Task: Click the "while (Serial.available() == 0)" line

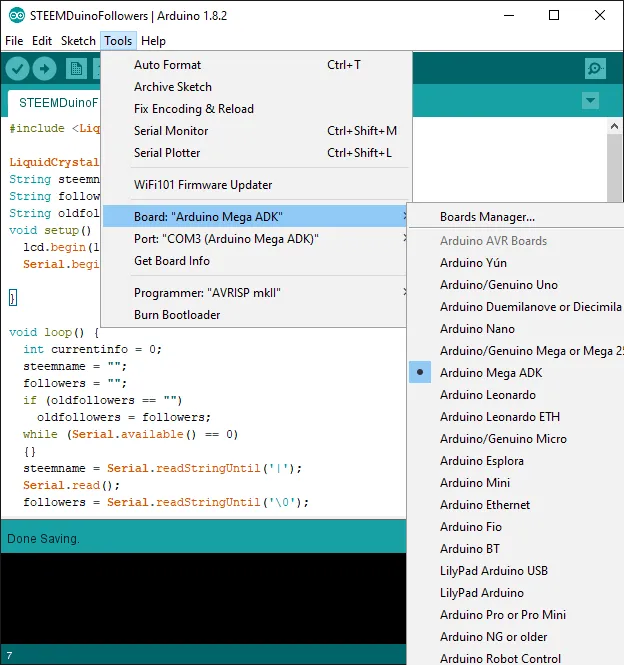Action: click(131, 434)
